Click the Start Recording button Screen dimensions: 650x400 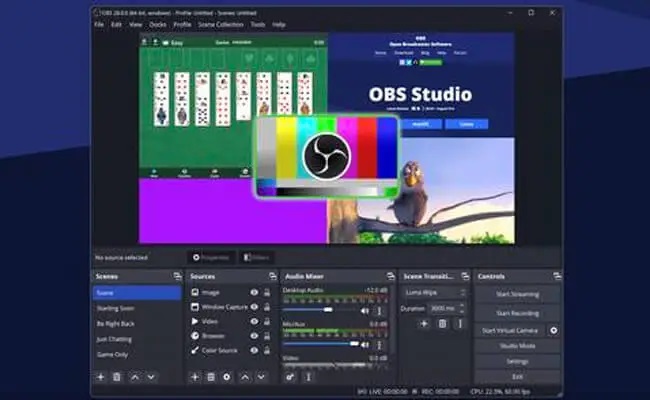(517, 313)
